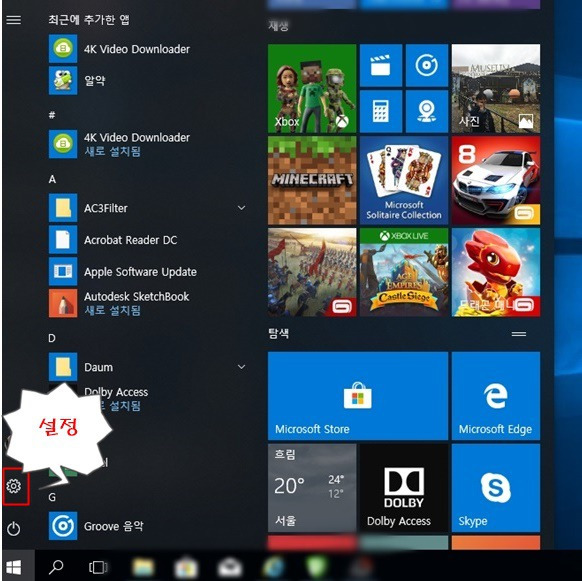Open the Microsoft Store tile

click(358, 396)
